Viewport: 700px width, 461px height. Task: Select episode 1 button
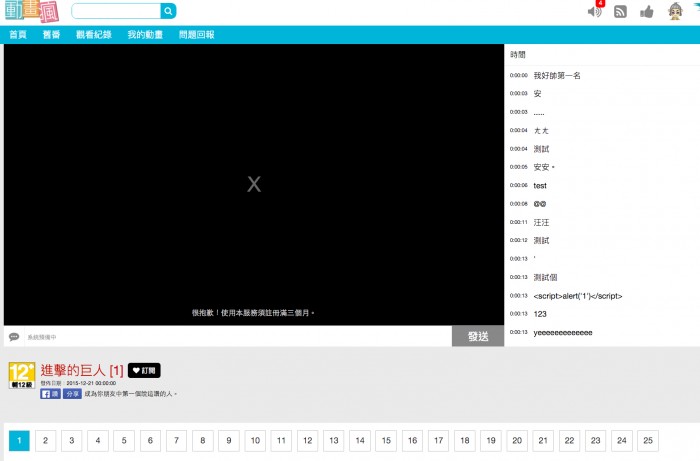19,441
